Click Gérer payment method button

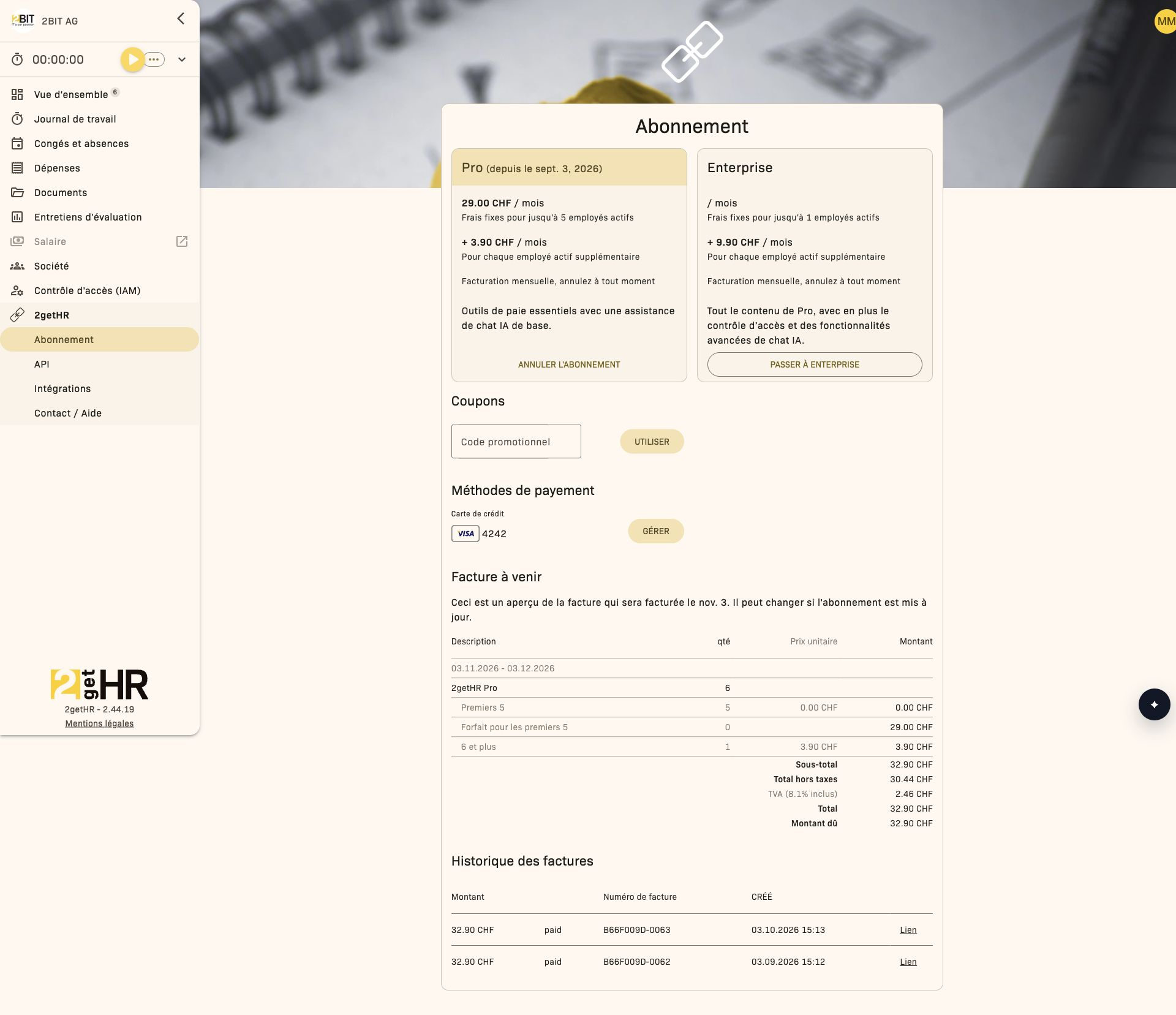click(x=656, y=531)
